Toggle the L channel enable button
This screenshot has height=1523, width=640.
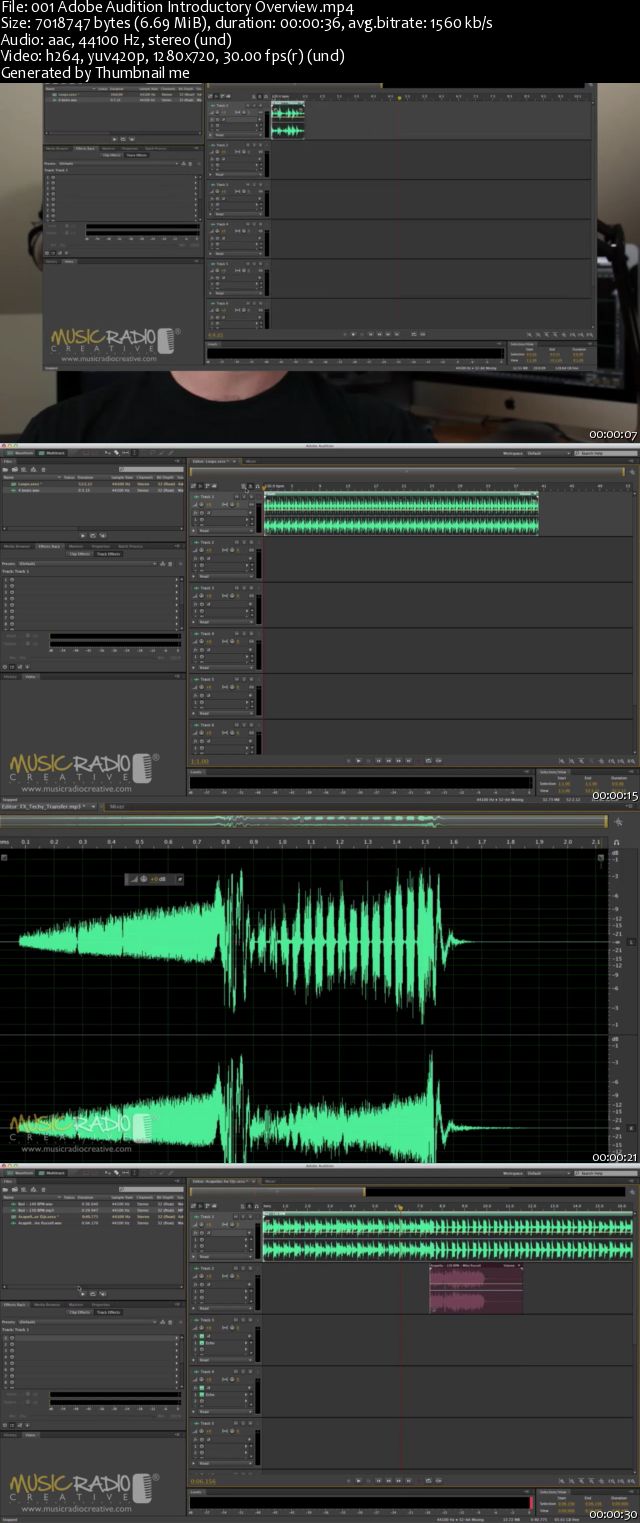pyautogui.click(x=631, y=942)
